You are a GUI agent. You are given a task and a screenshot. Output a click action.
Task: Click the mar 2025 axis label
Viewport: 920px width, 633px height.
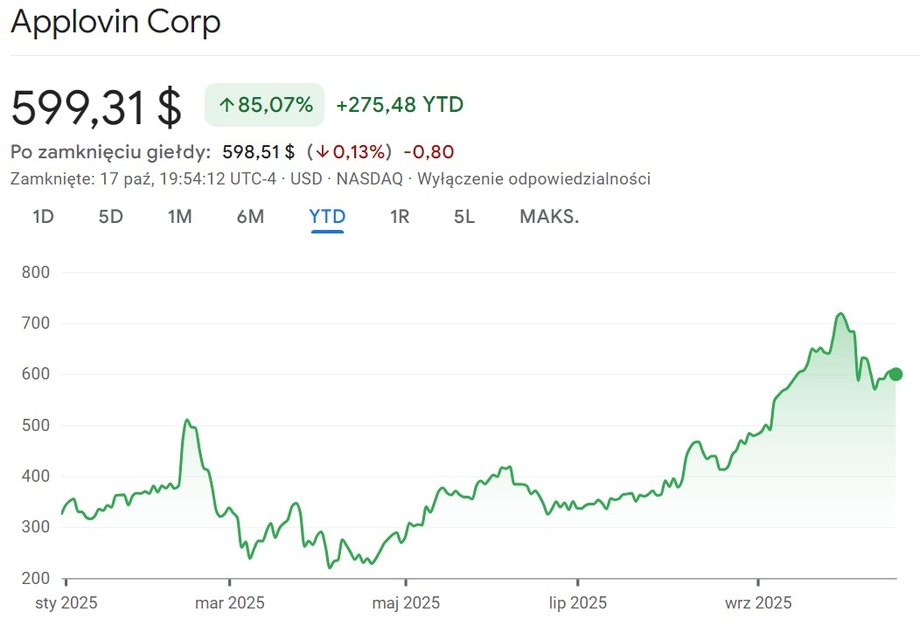tap(229, 603)
